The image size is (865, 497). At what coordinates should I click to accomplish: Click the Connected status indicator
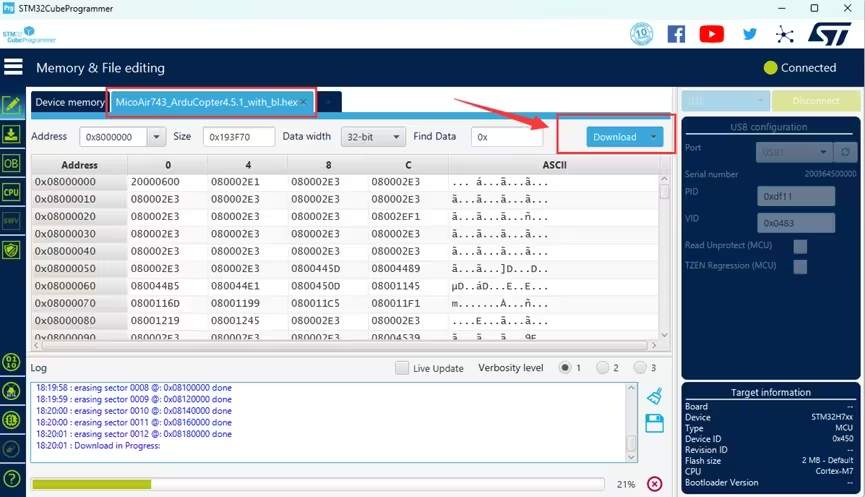pos(800,67)
